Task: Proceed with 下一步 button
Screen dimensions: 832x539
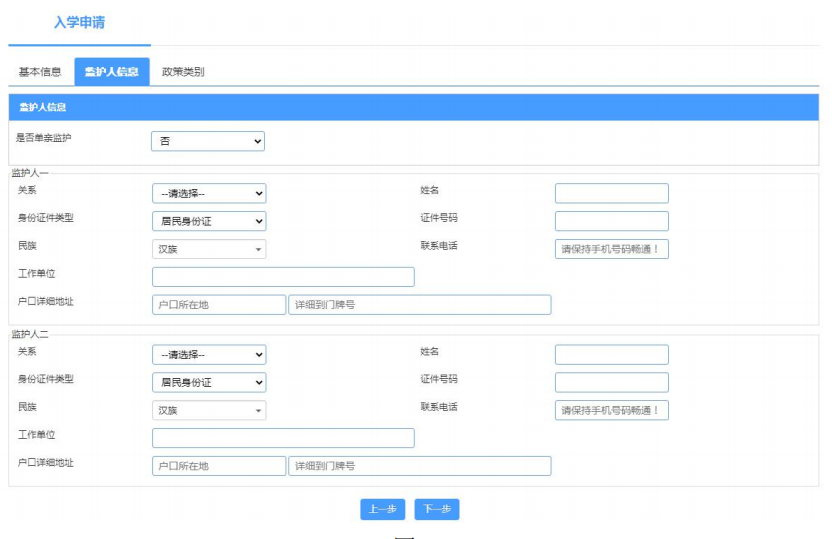Action: 437,509
